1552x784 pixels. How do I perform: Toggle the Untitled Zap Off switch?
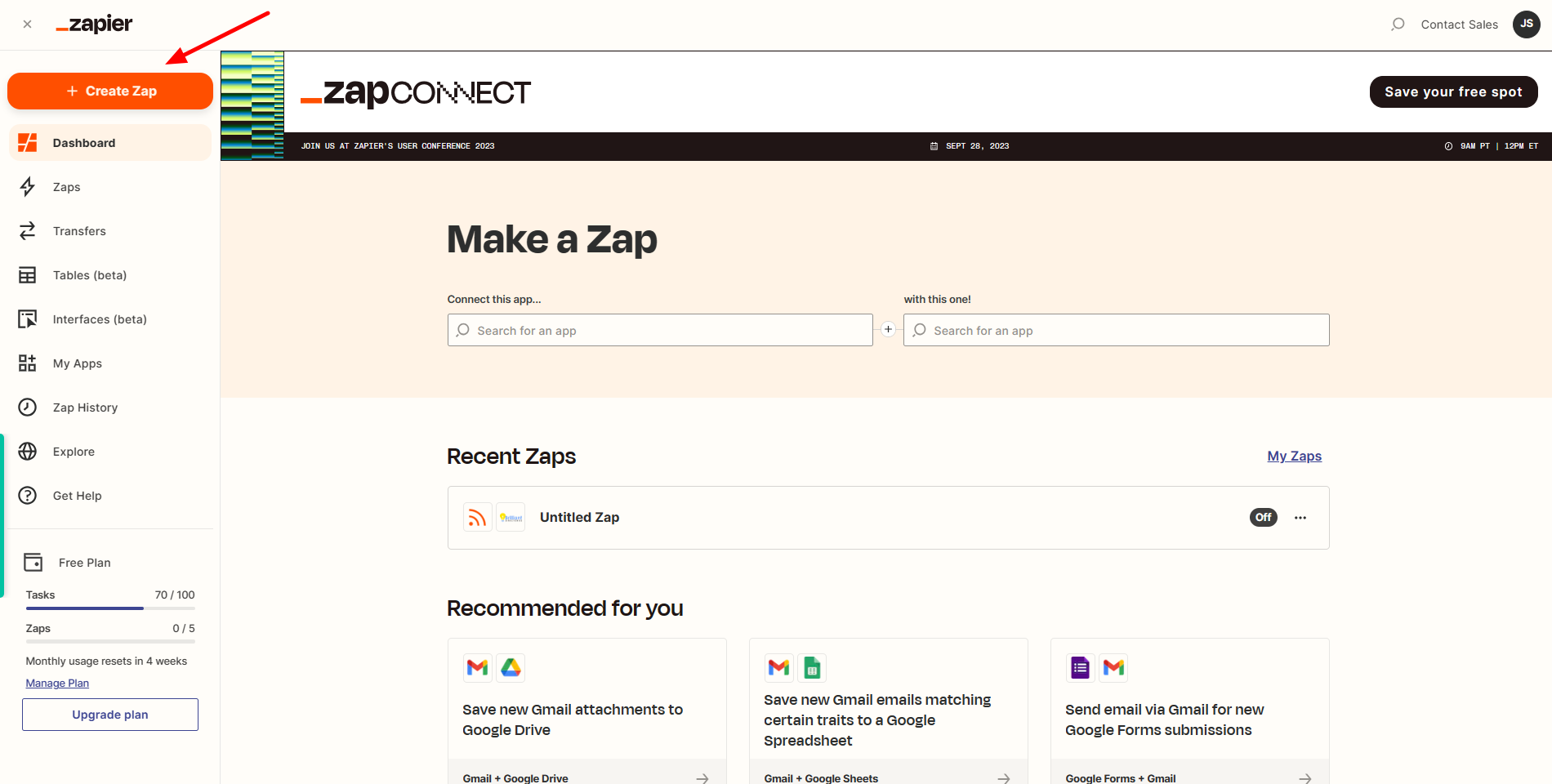click(x=1264, y=518)
